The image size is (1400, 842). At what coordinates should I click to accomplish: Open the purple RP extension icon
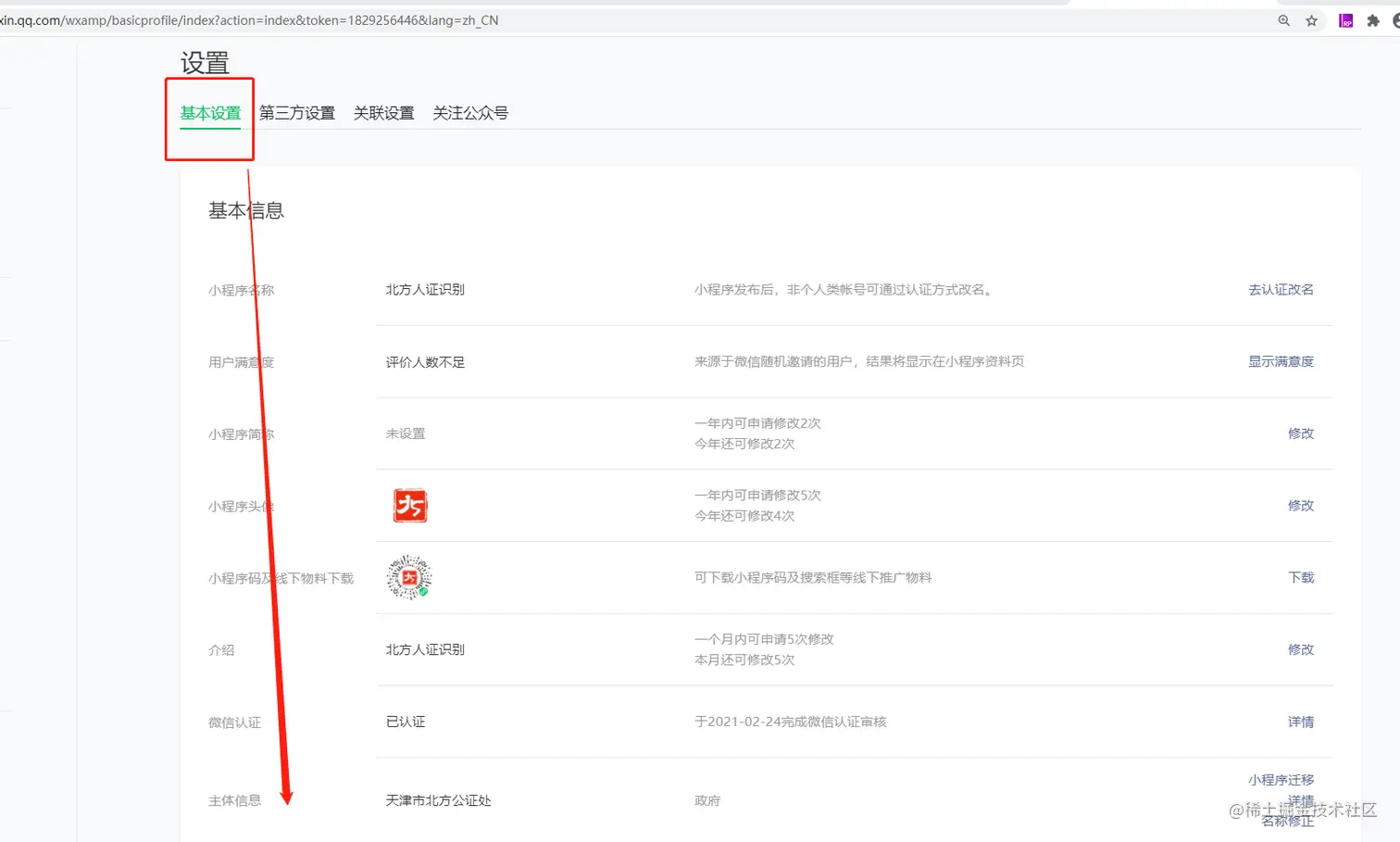pyautogui.click(x=1345, y=20)
